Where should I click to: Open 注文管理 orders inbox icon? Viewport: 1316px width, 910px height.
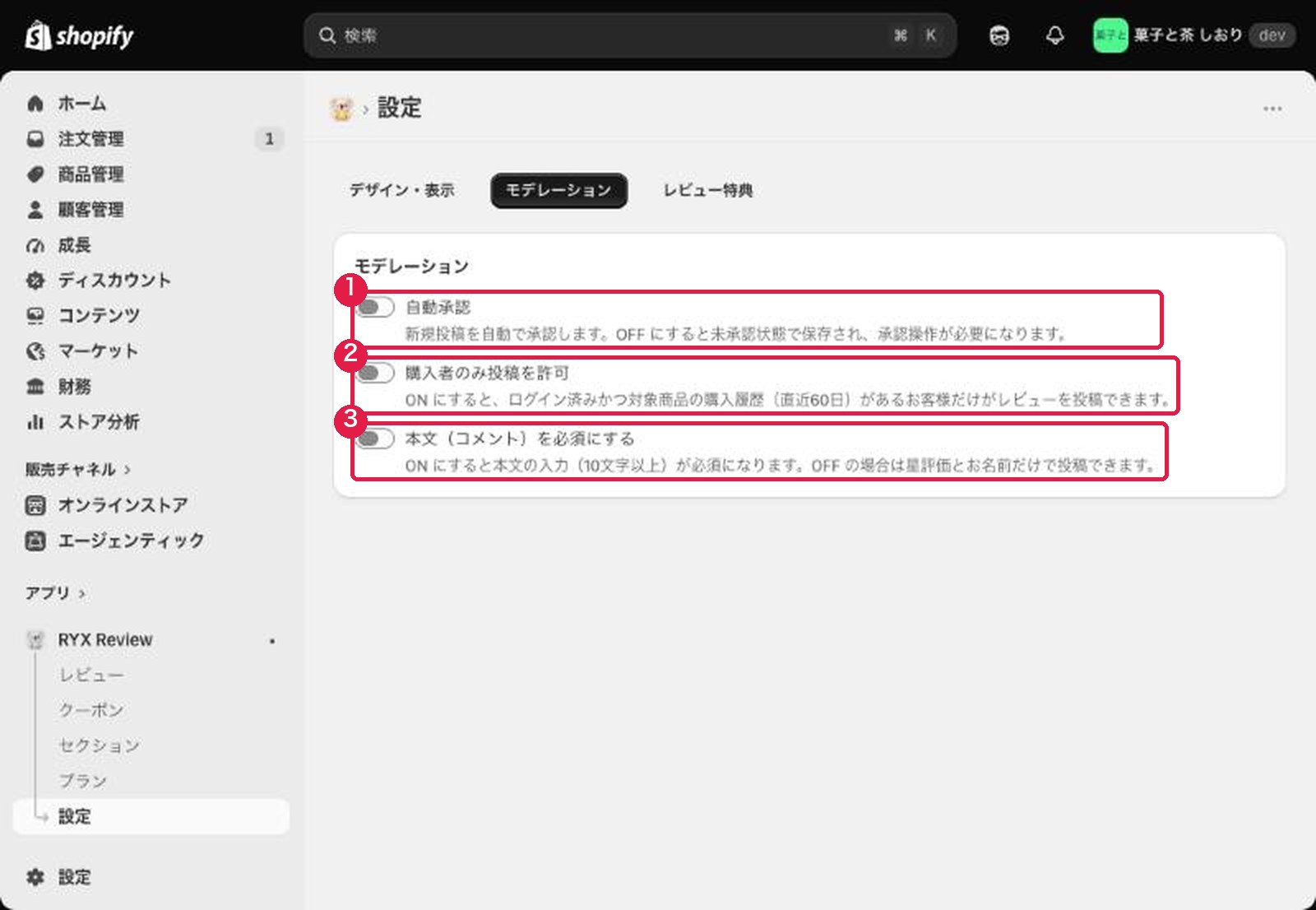[x=35, y=139]
